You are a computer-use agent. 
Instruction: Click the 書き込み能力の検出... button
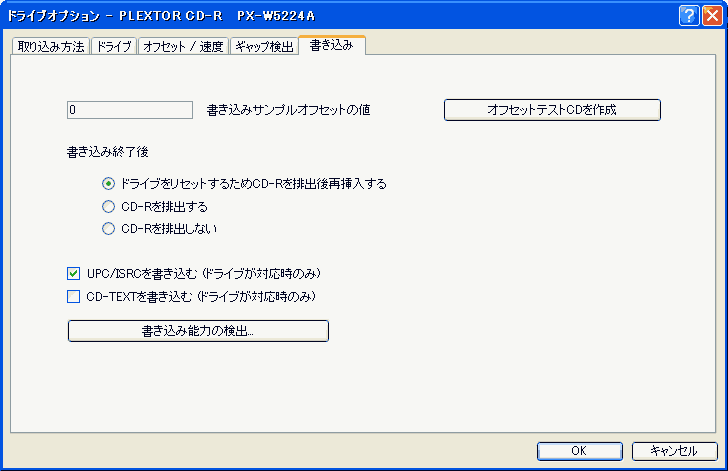pos(198,331)
